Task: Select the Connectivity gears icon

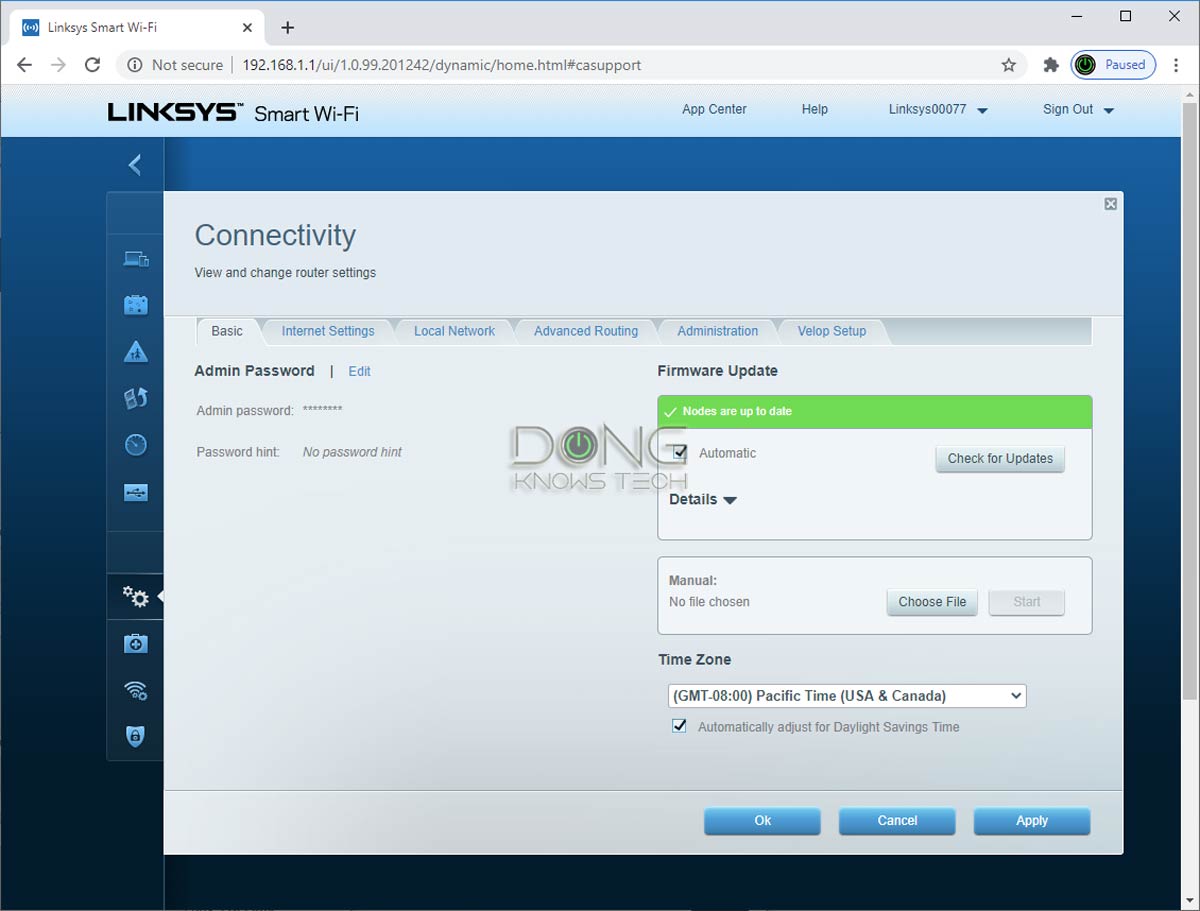Action: pos(135,597)
